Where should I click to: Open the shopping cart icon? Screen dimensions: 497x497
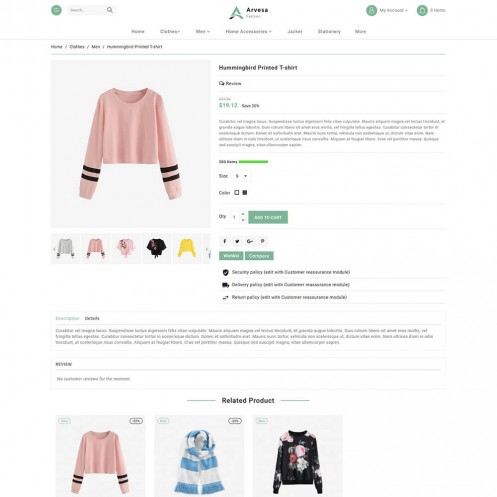coord(422,10)
